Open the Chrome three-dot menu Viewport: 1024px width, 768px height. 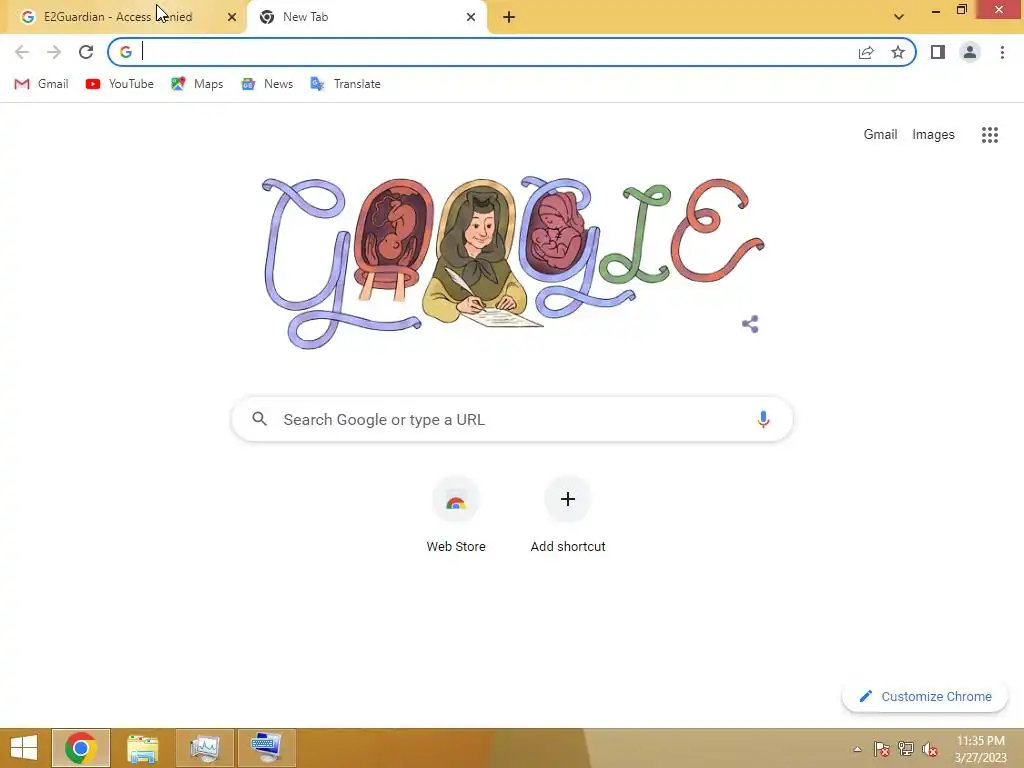pos(1002,52)
